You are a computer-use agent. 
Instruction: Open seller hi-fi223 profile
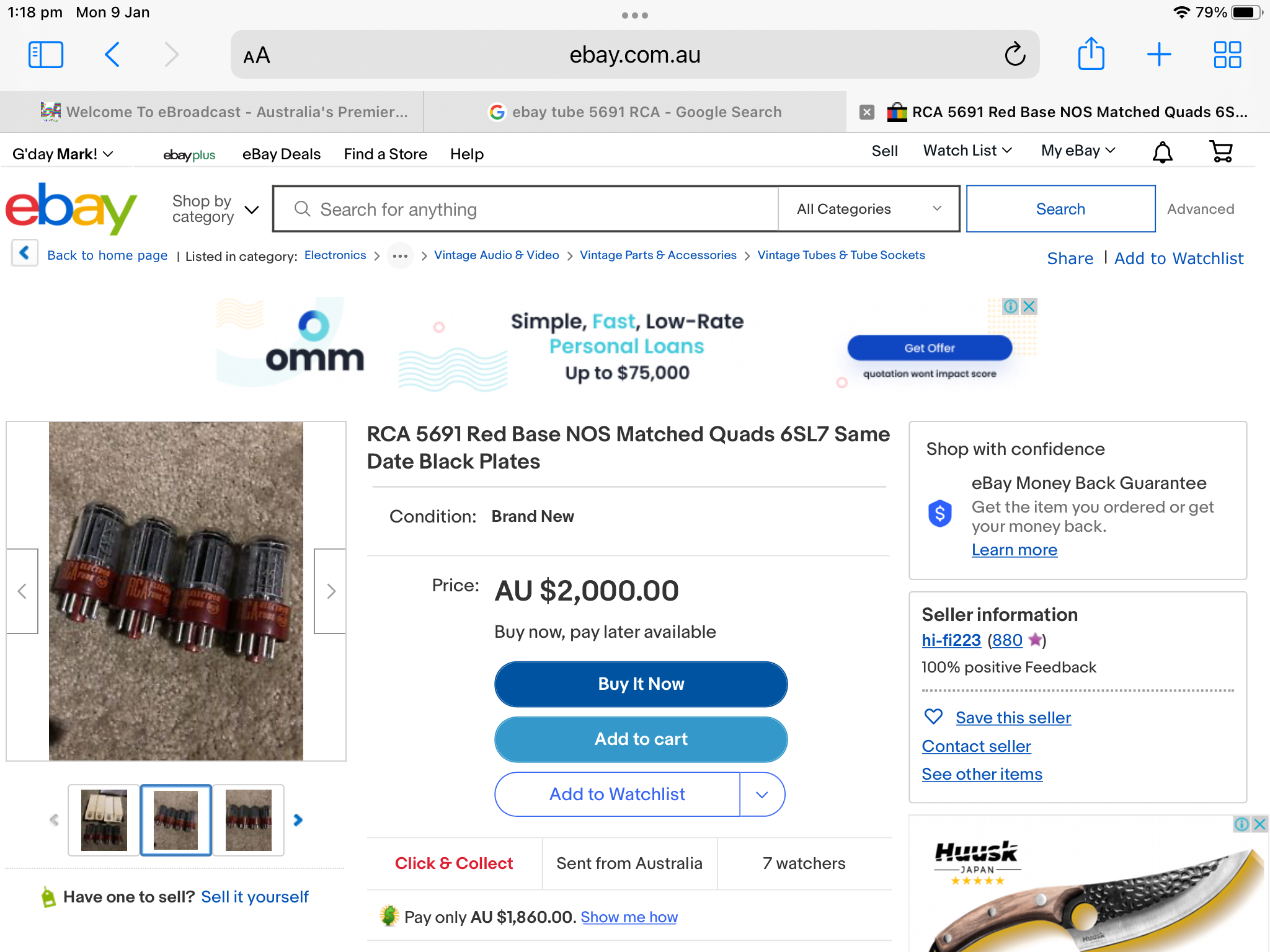tap(951, 640)
